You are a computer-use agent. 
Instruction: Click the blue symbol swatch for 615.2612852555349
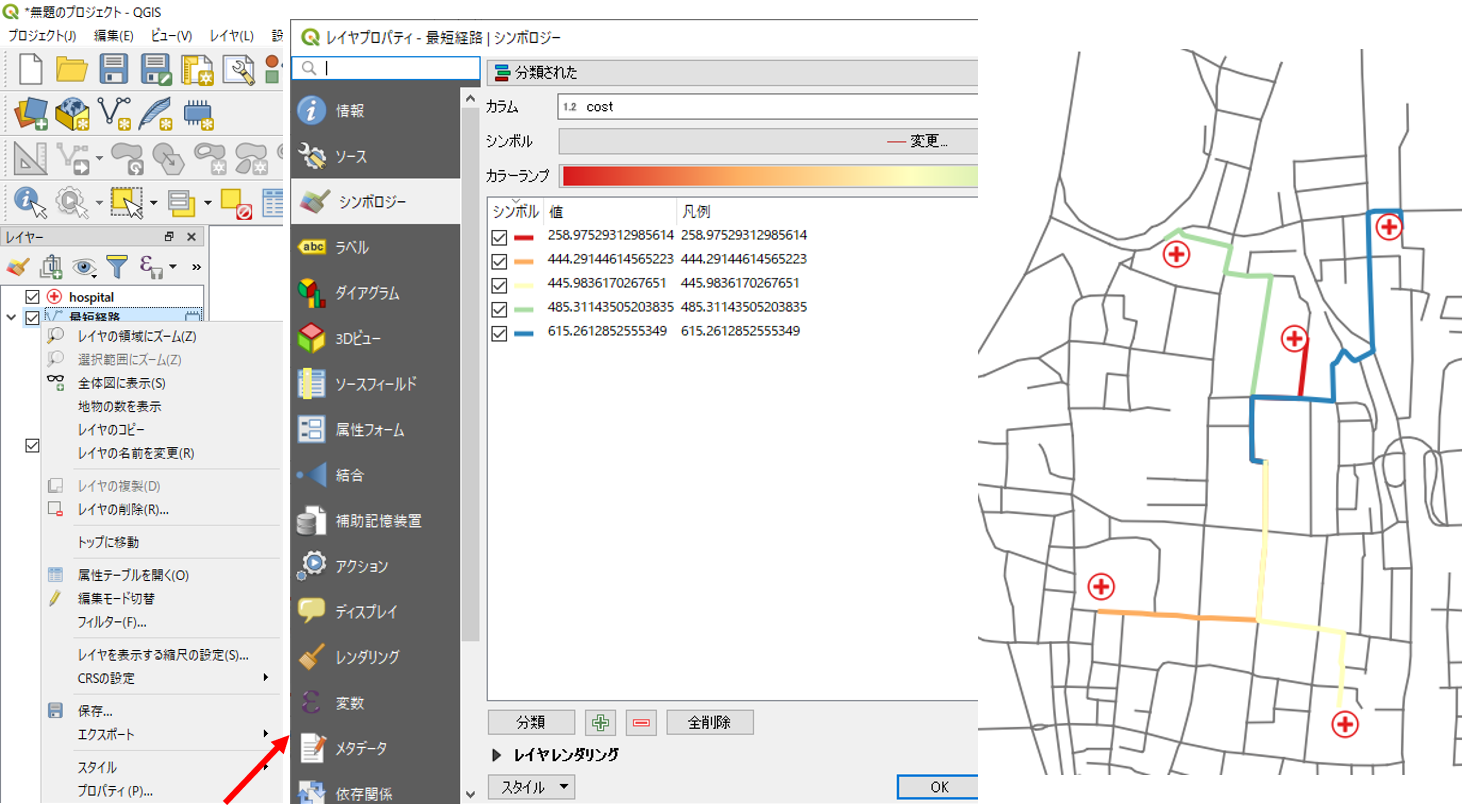pos(525,333)
